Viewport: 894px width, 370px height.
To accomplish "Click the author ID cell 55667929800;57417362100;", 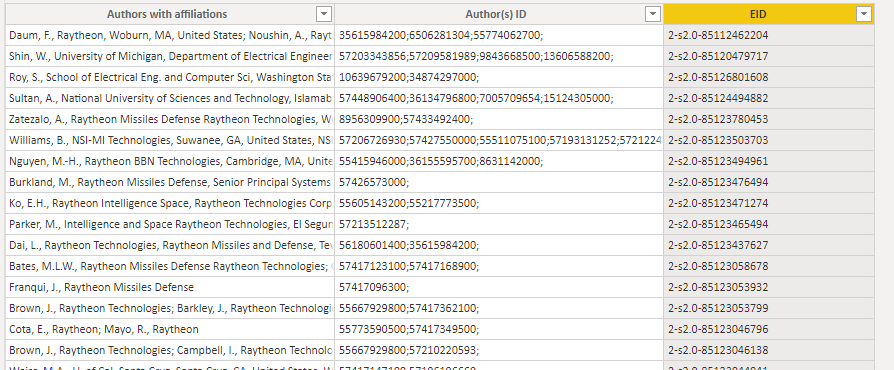I will 499,308.
